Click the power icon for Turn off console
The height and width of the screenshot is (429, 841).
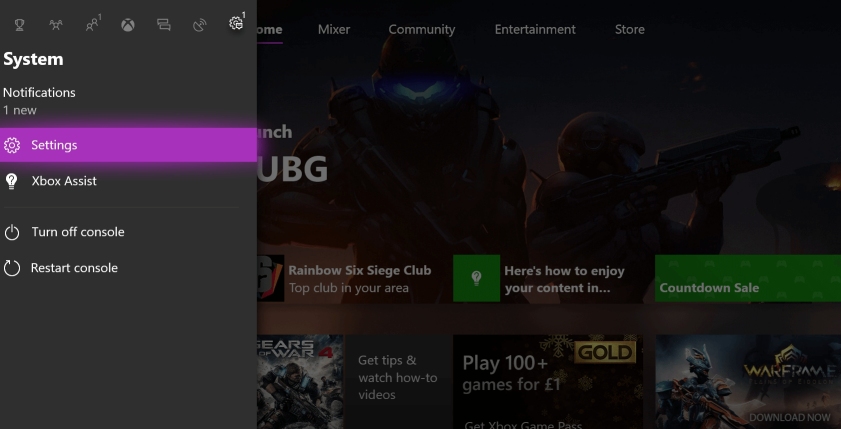click(x=12, y=233)
